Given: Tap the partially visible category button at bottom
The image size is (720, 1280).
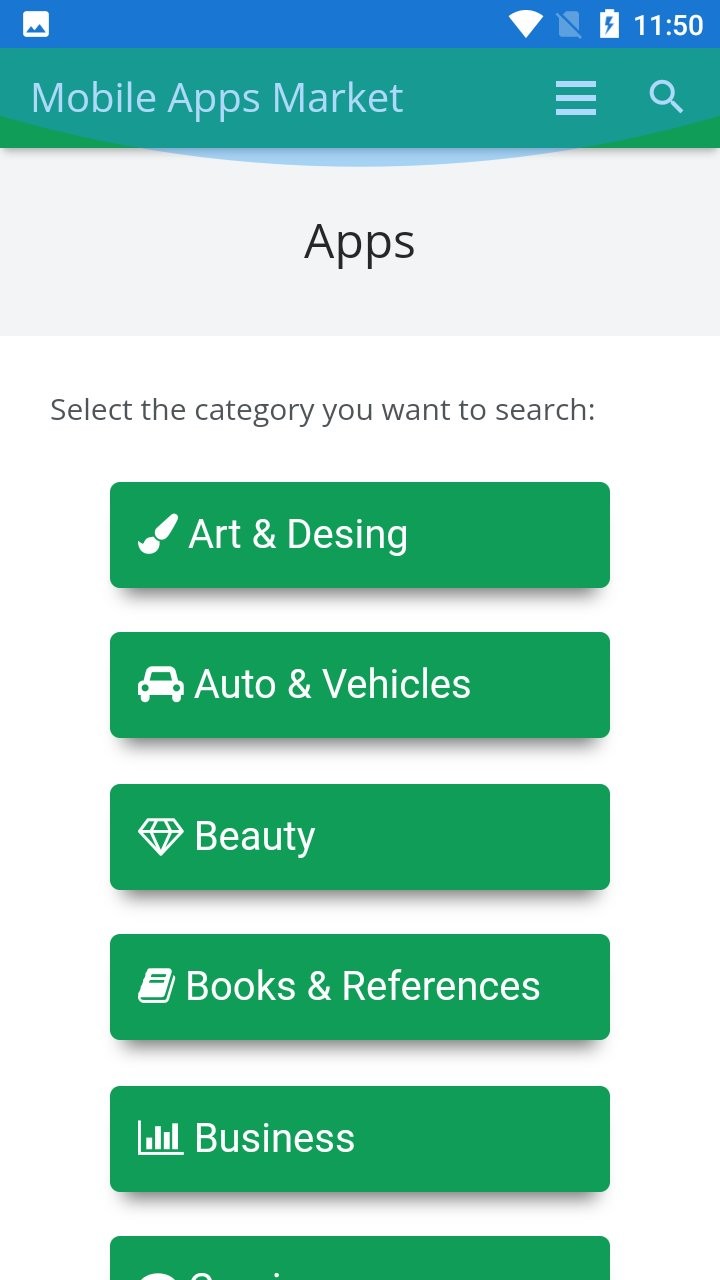Looking at the screenshot, I should [x=360, y=1258].
